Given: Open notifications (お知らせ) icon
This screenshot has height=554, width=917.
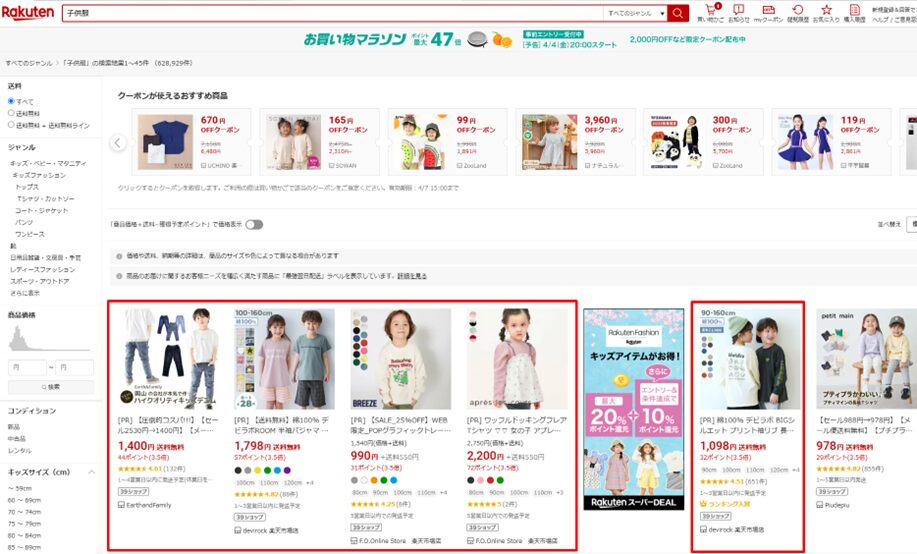Looking at the screenshot, I should 738,12.
